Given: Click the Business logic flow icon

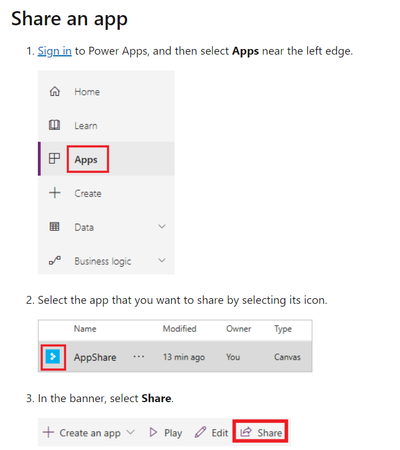Looking at the screenshot, I should coord(55,260).
